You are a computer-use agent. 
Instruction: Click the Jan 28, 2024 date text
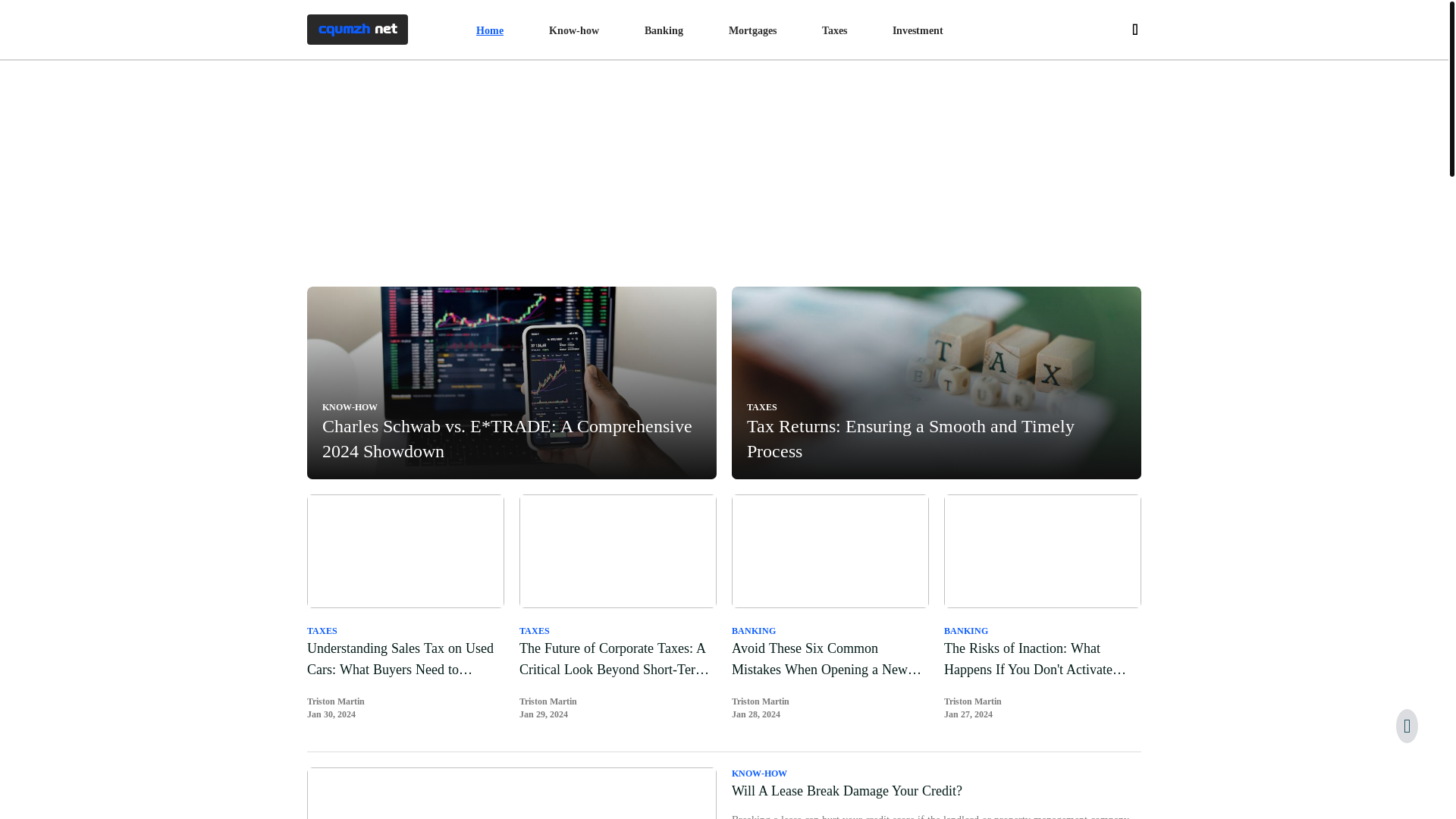pyautogui.click(x=756, y=714)
